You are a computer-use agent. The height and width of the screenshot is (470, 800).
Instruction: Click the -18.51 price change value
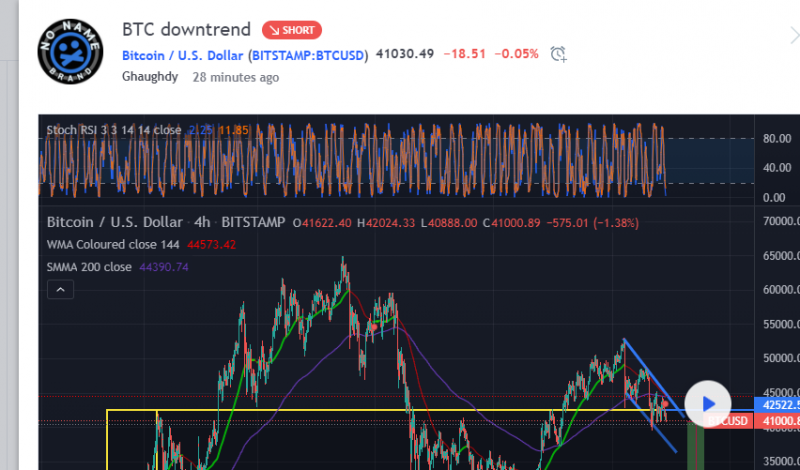[x=464, y=54]
